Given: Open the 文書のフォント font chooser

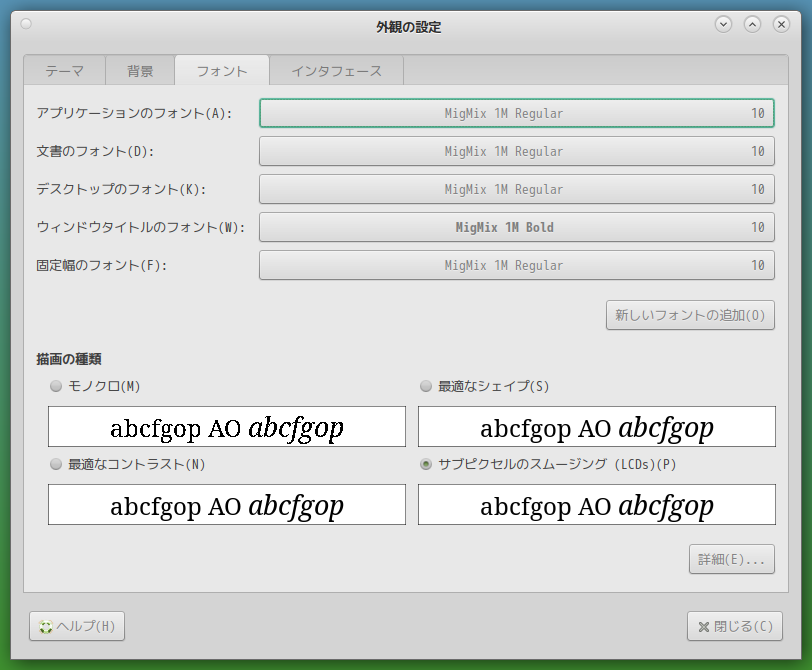Looking at the screenshot, I should point(517,151).
